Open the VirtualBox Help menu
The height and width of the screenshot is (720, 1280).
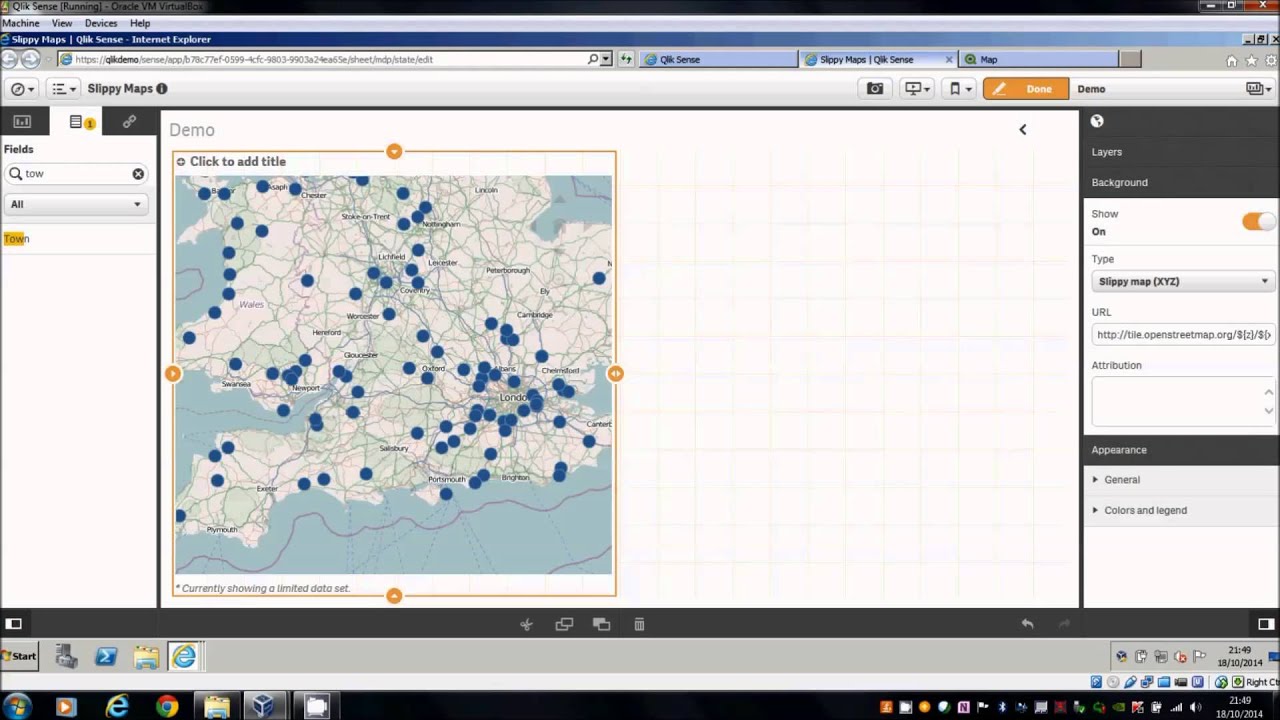tap(140, 23)
